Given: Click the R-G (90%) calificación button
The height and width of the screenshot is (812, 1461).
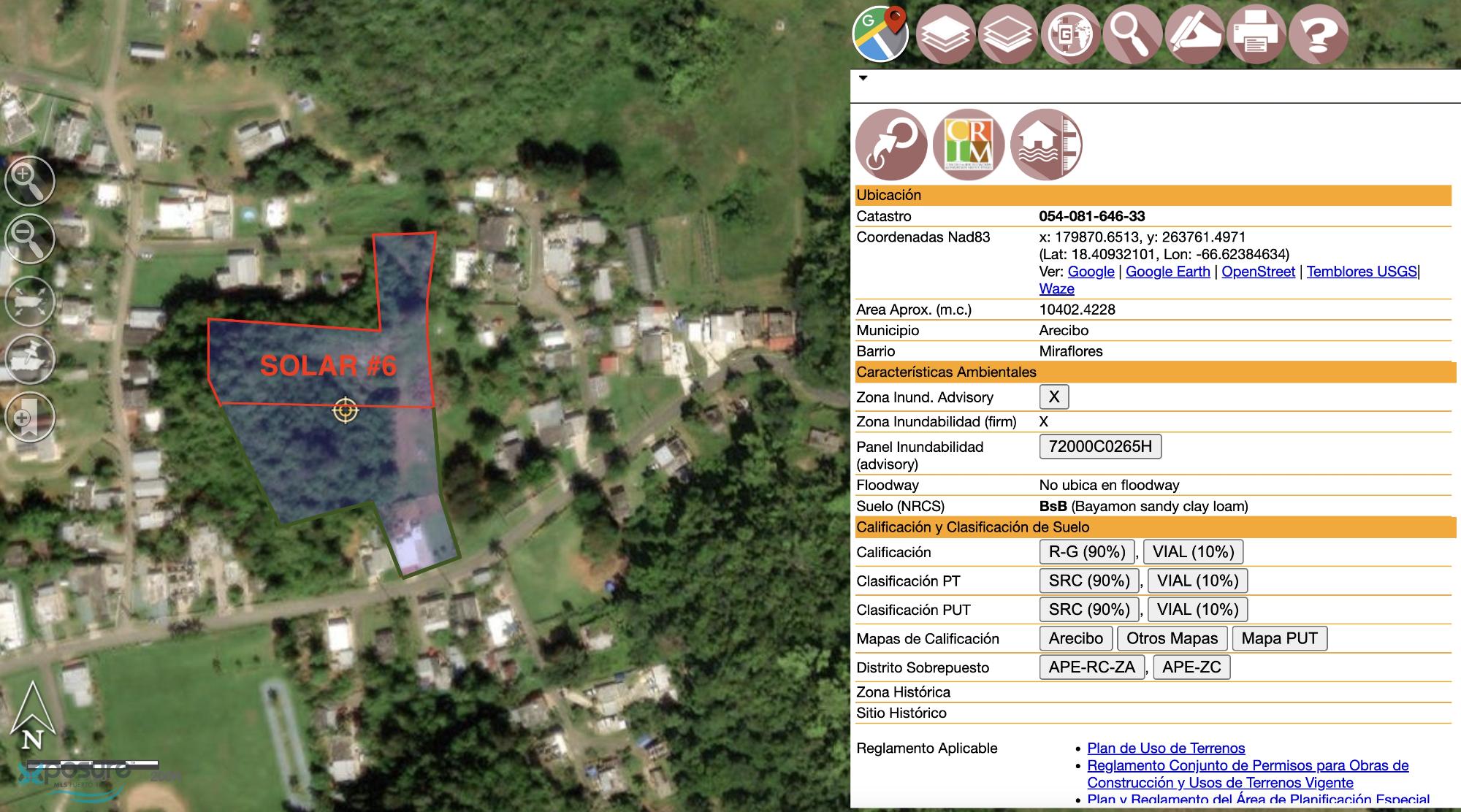Looking at the screenshot, I should click(x=1086, y=552).
